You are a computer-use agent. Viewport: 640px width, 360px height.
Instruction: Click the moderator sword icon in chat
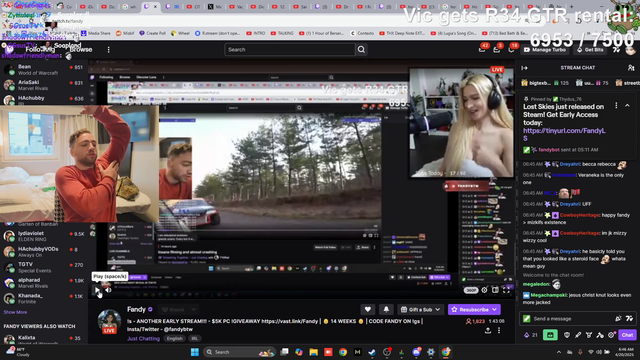[x=578, y=335]
